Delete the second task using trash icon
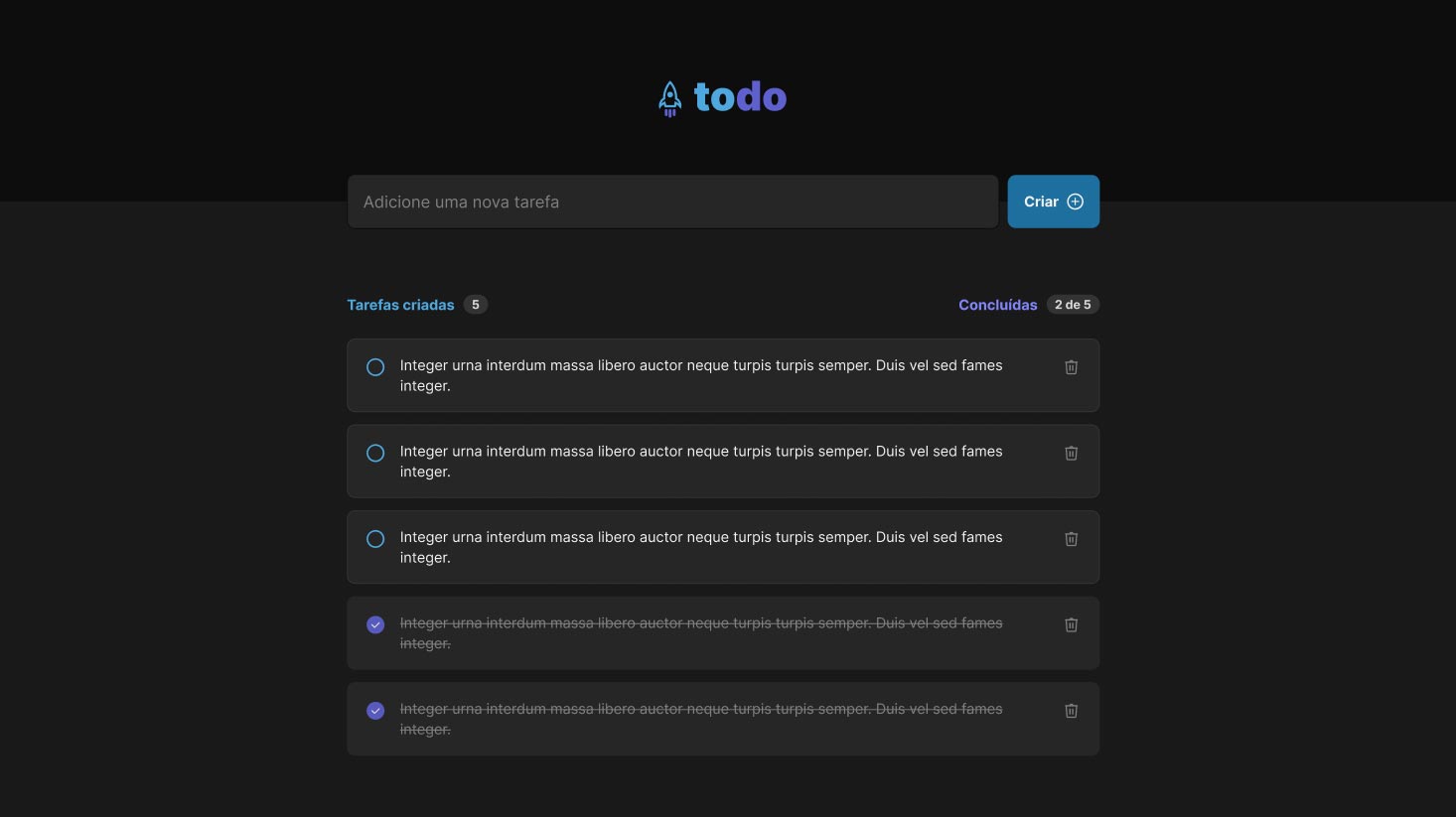 point(1071,453)
